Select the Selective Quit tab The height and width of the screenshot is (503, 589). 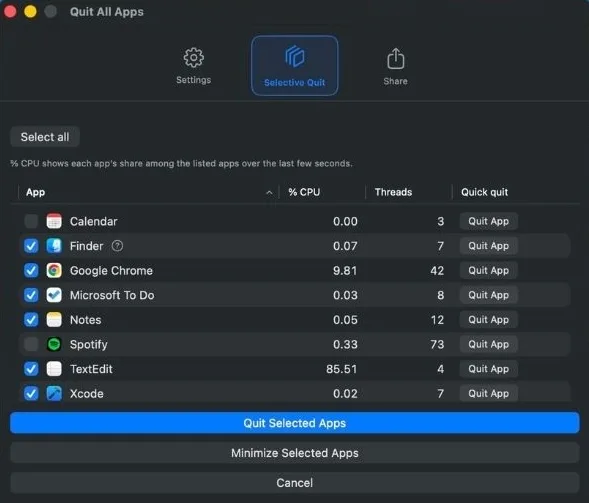294,66
